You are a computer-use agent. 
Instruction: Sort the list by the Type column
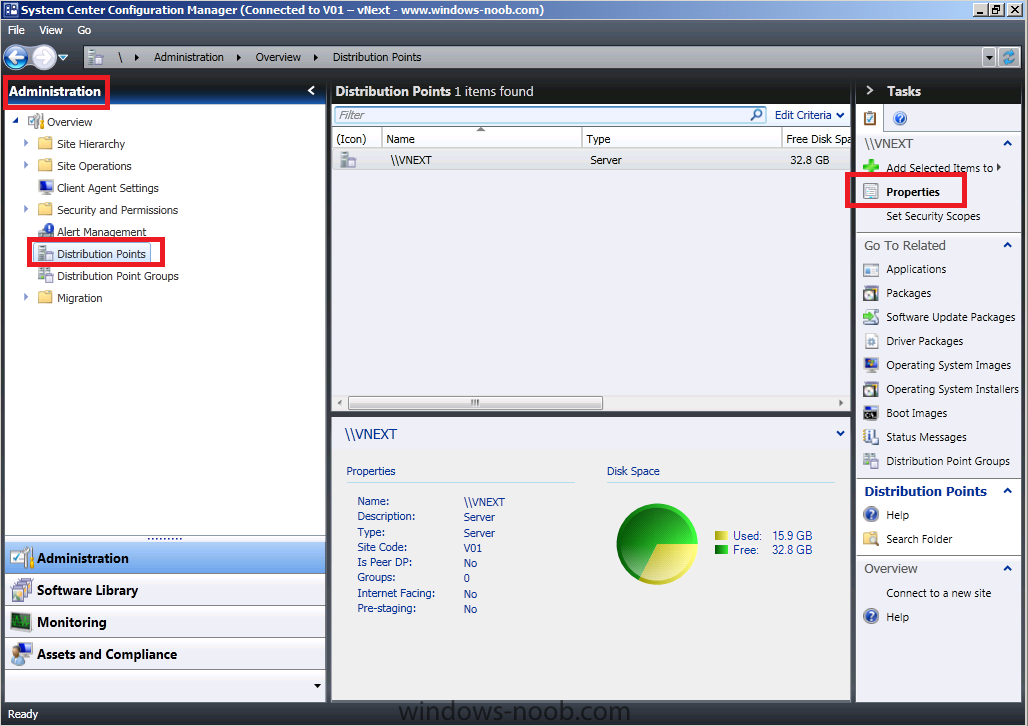pos(682,138)
